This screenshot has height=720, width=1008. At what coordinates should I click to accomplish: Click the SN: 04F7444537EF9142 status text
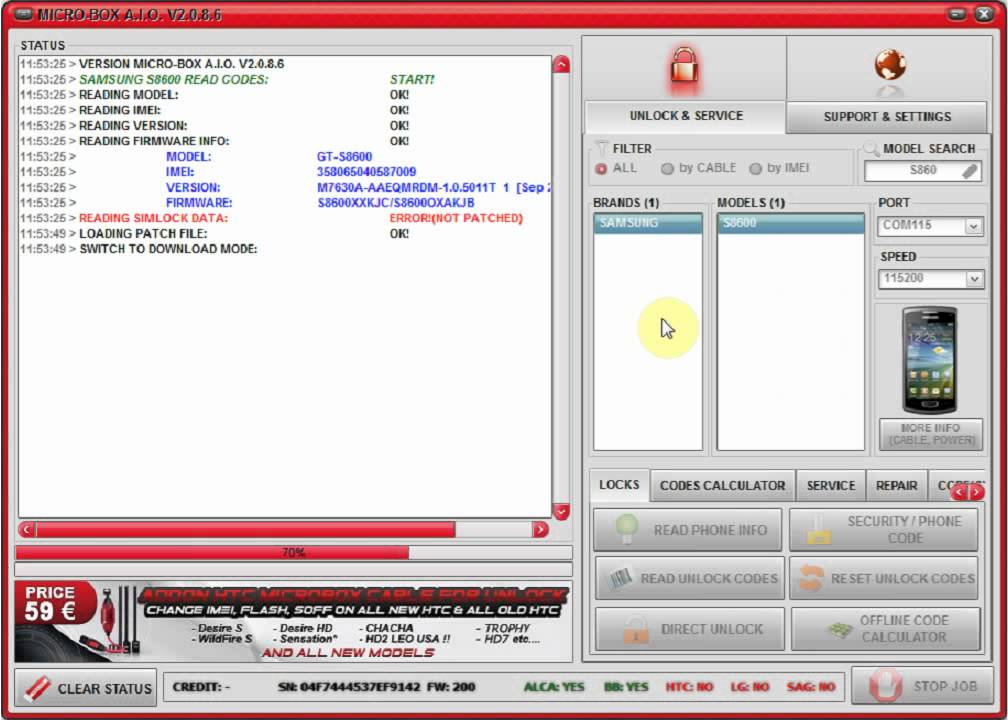(x=349, y=687)
